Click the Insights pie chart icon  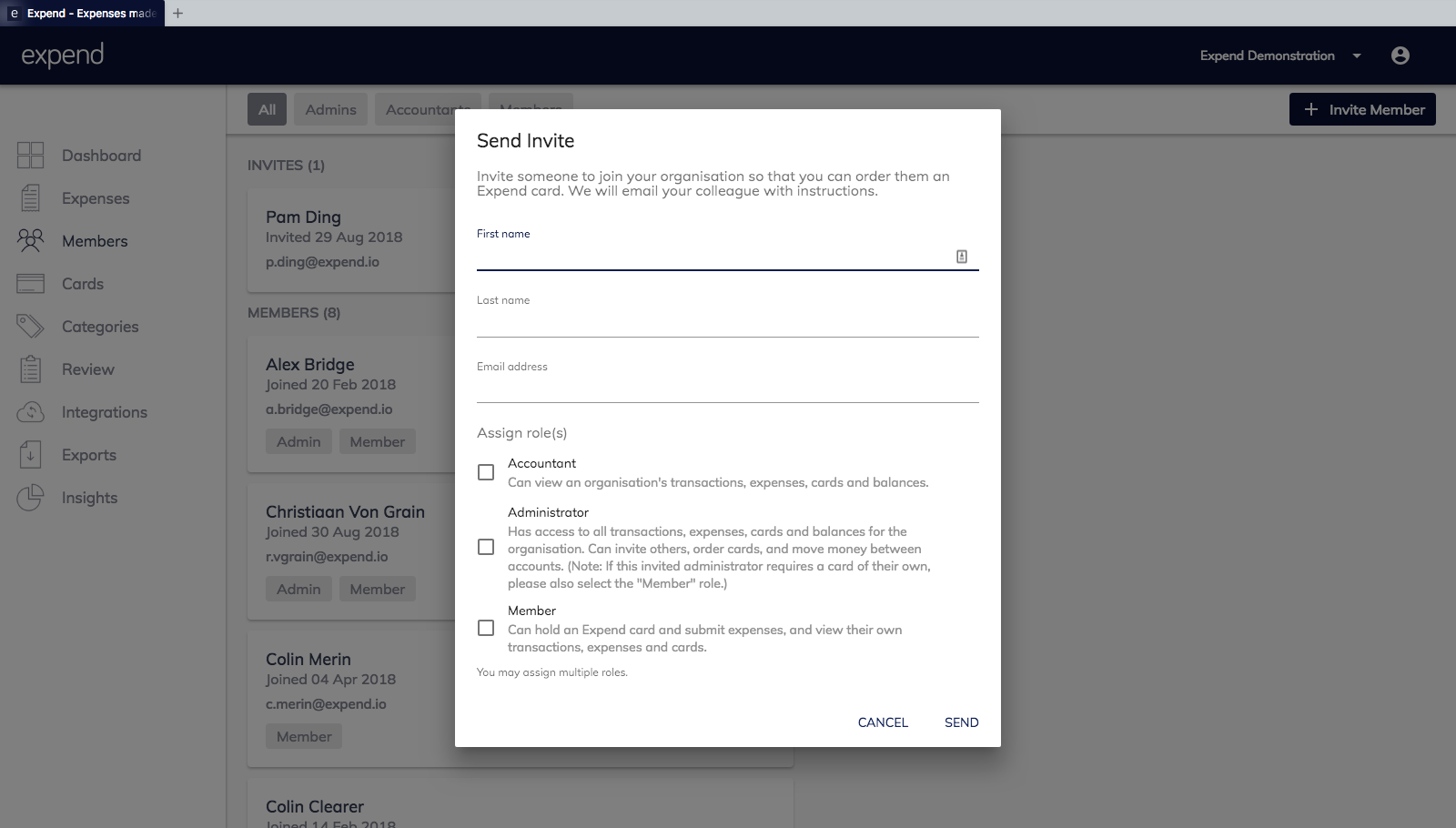pos(30,498)
